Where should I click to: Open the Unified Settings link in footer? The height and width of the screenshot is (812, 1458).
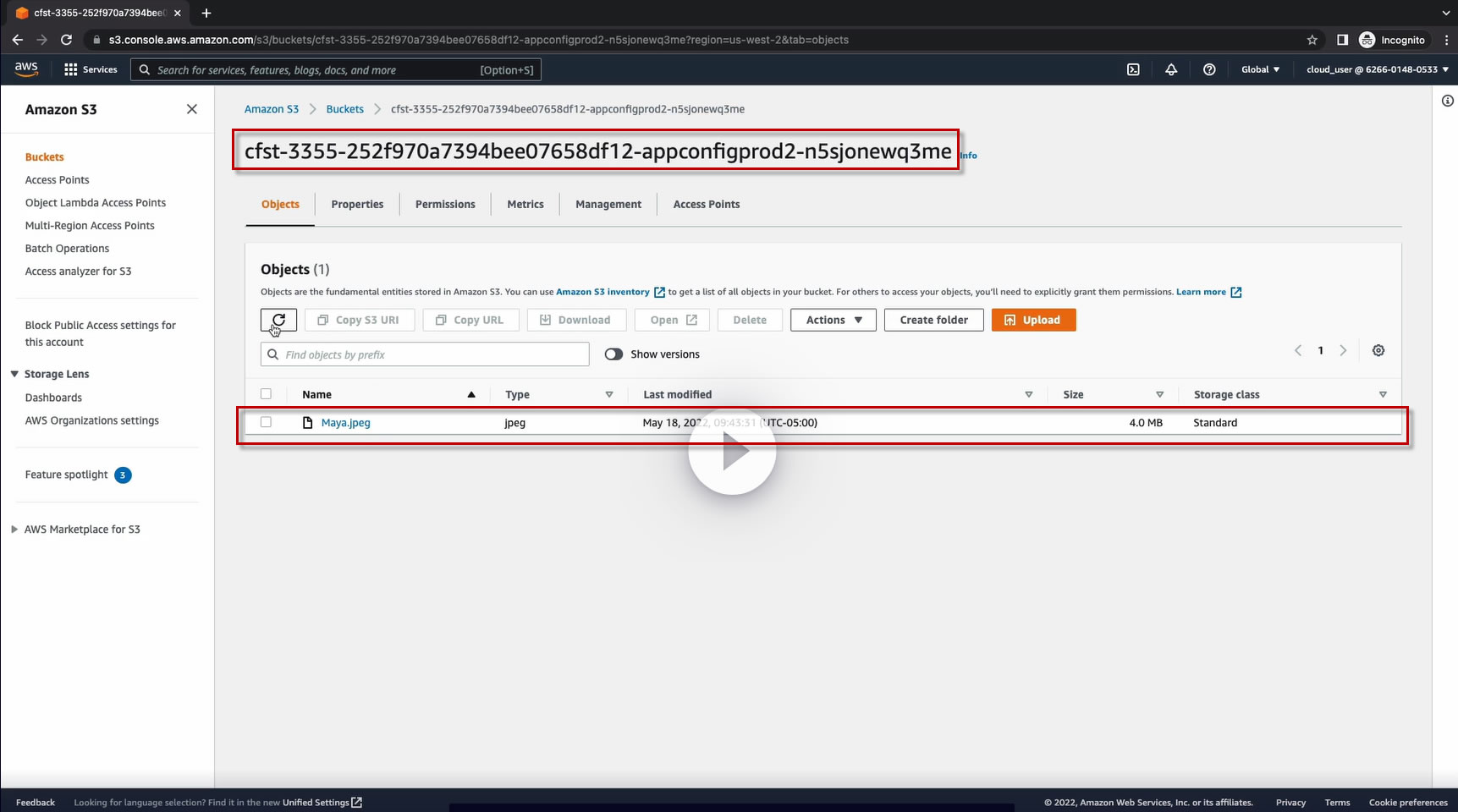(x=322, y=803)
